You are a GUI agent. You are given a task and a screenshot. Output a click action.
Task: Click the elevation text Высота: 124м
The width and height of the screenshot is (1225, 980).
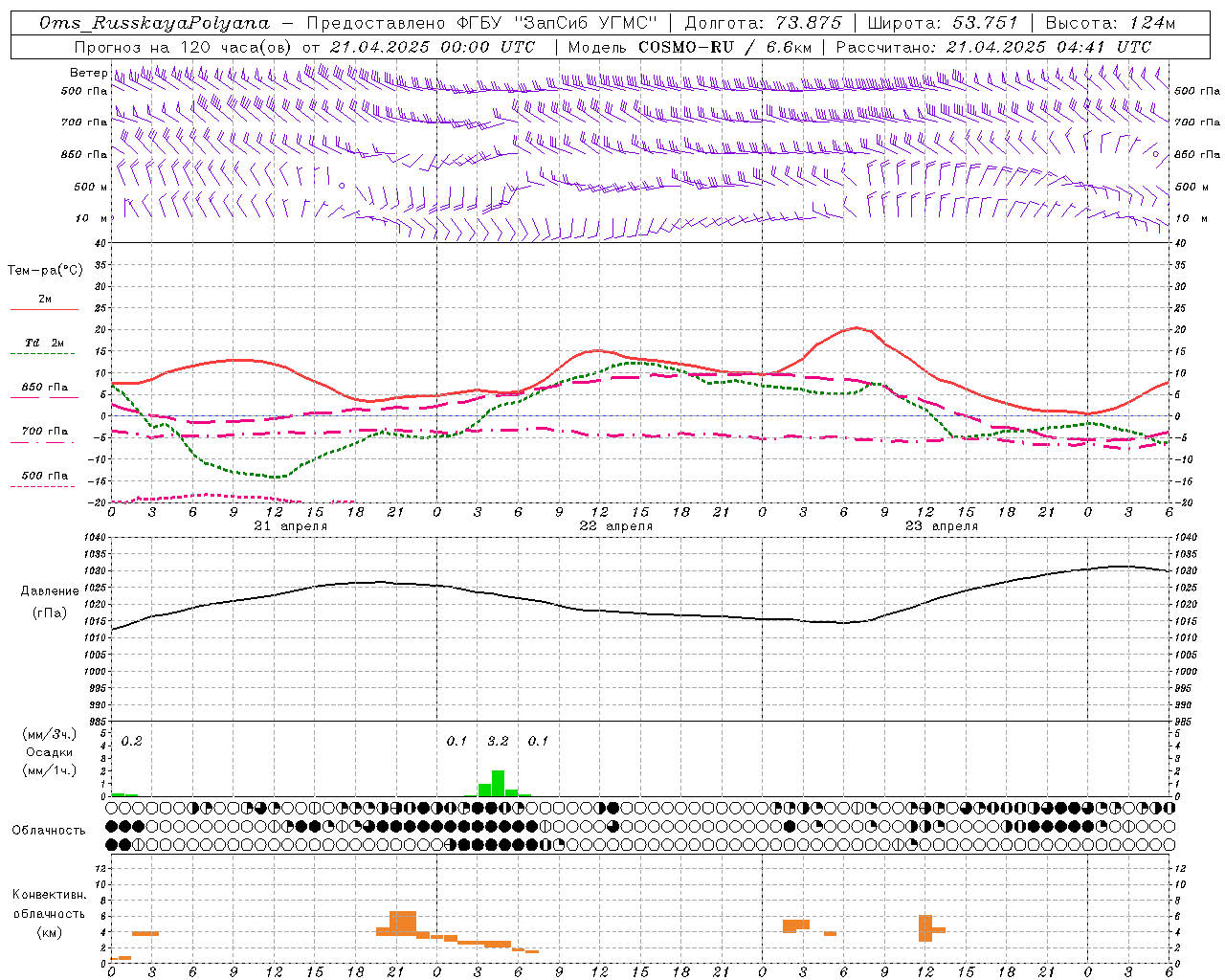click(1110, 23)
